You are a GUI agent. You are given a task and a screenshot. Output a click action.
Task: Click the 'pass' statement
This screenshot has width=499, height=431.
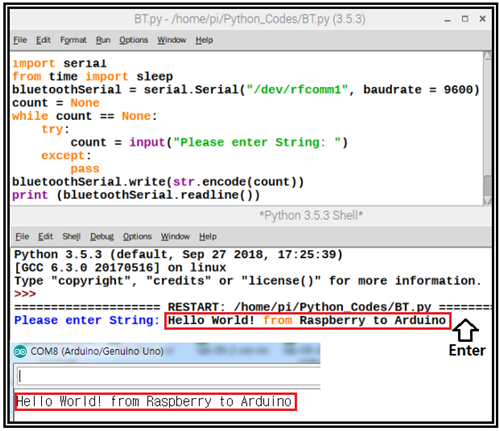(x=85, y=169)
